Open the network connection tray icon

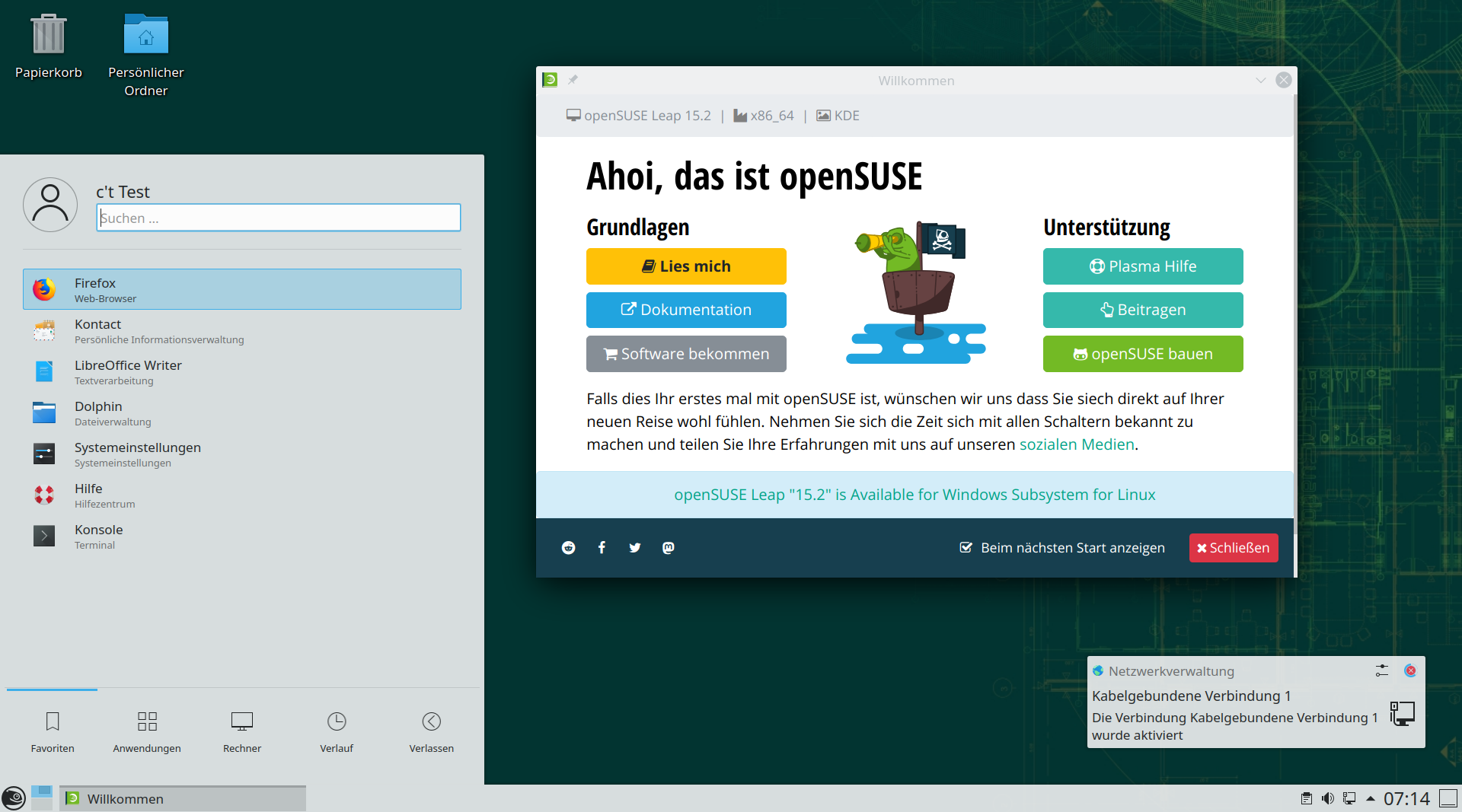click(x=1349, y=798)
